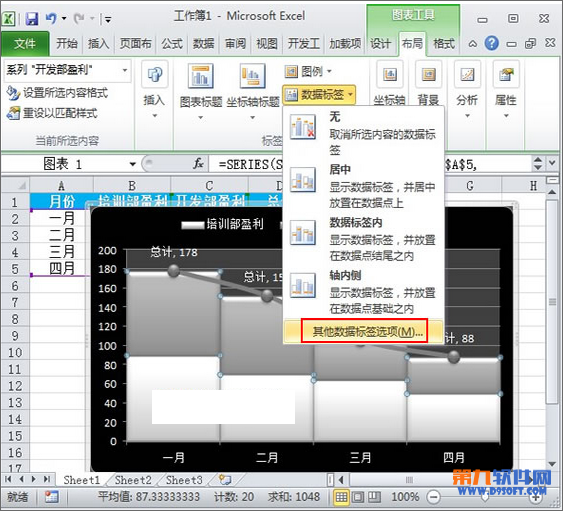Open 其他数据标签选项(M)... menu entry
This screenshot has height=511, width=563.
(364, 331)
